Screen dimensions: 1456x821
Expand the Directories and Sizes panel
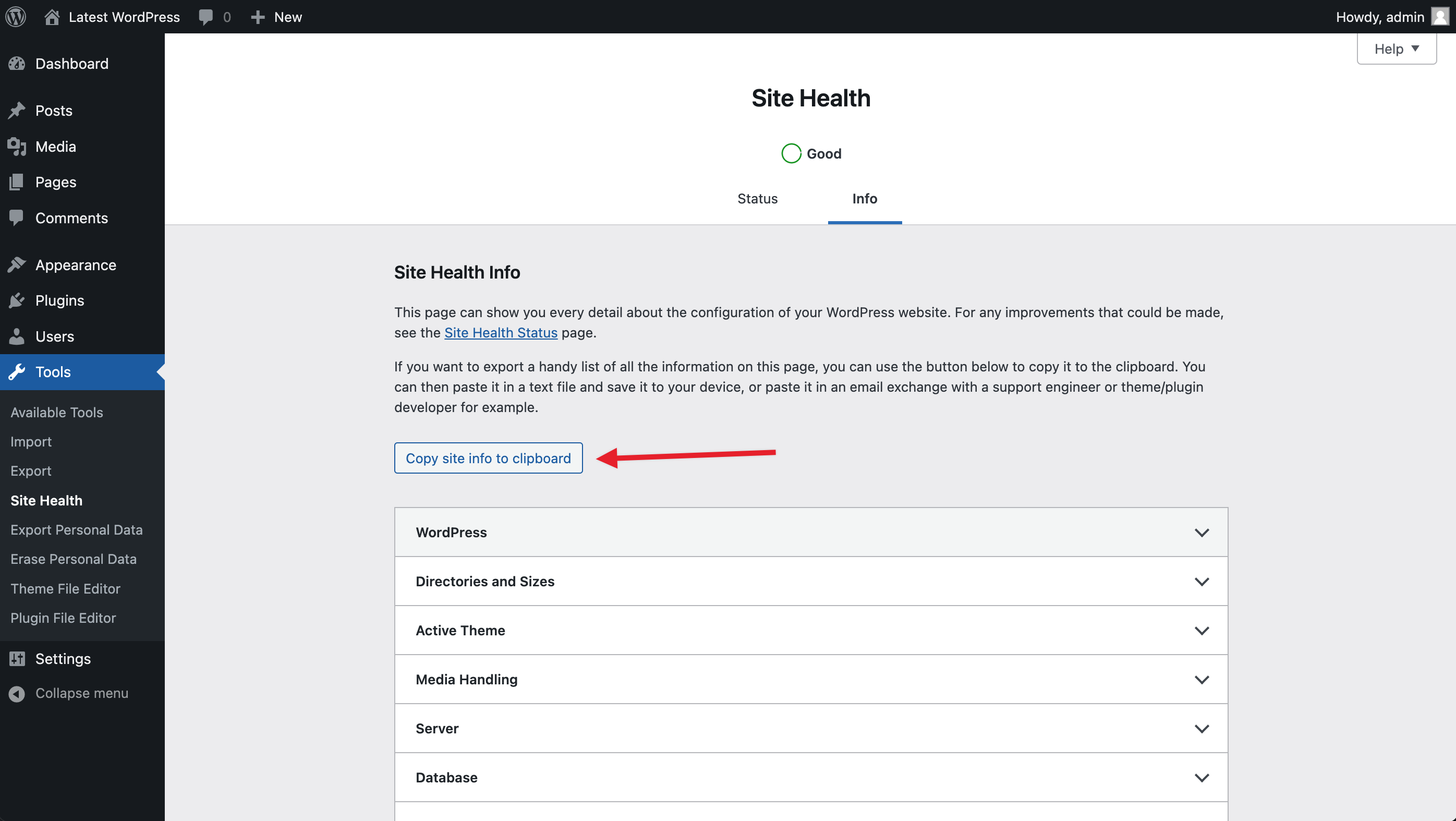point(810,581)
